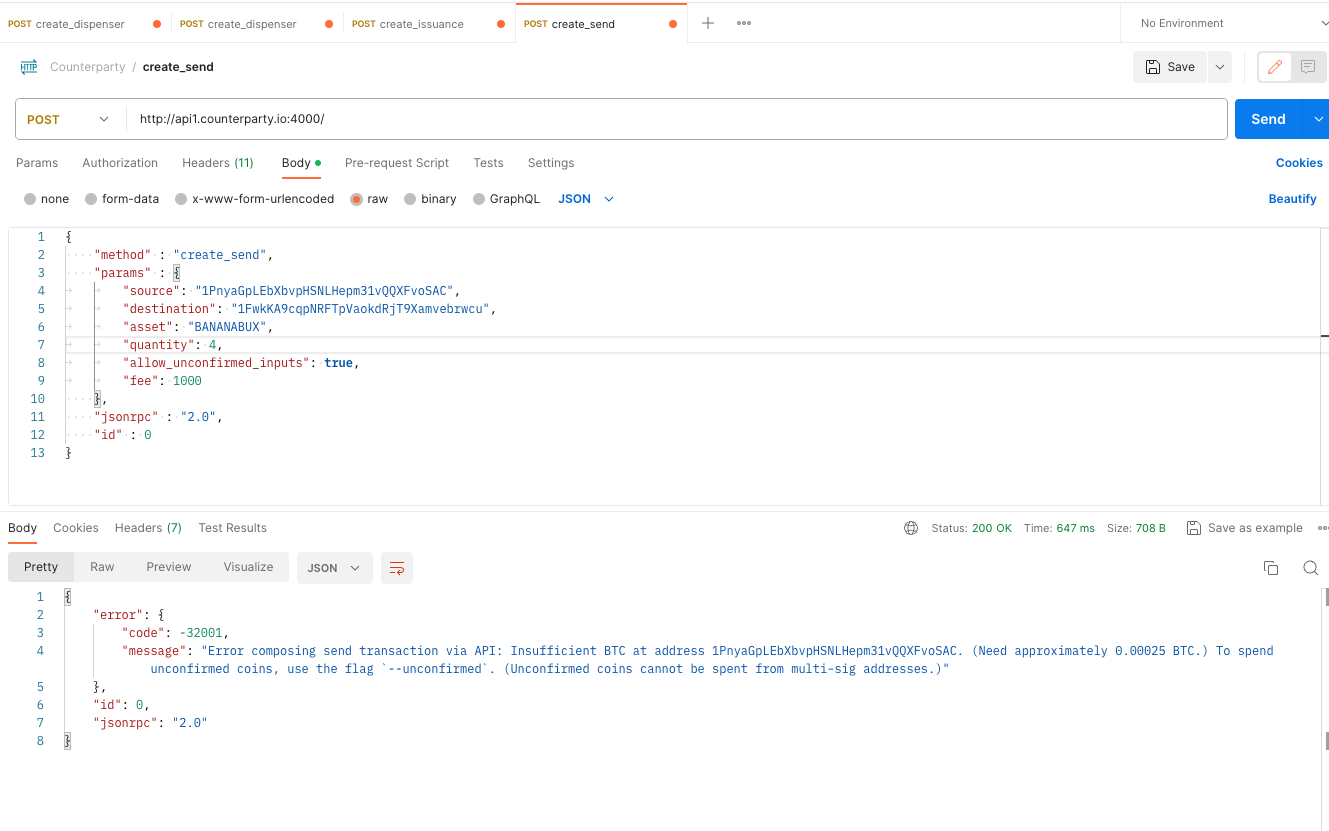Expand the Send options arrow
Viewport: 1329px width, 831px height.
[1316, 119]
